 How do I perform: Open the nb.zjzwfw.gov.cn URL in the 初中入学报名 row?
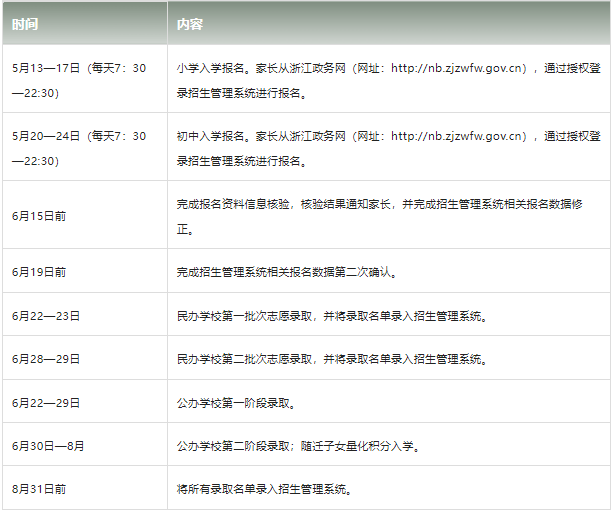(458, 136)
